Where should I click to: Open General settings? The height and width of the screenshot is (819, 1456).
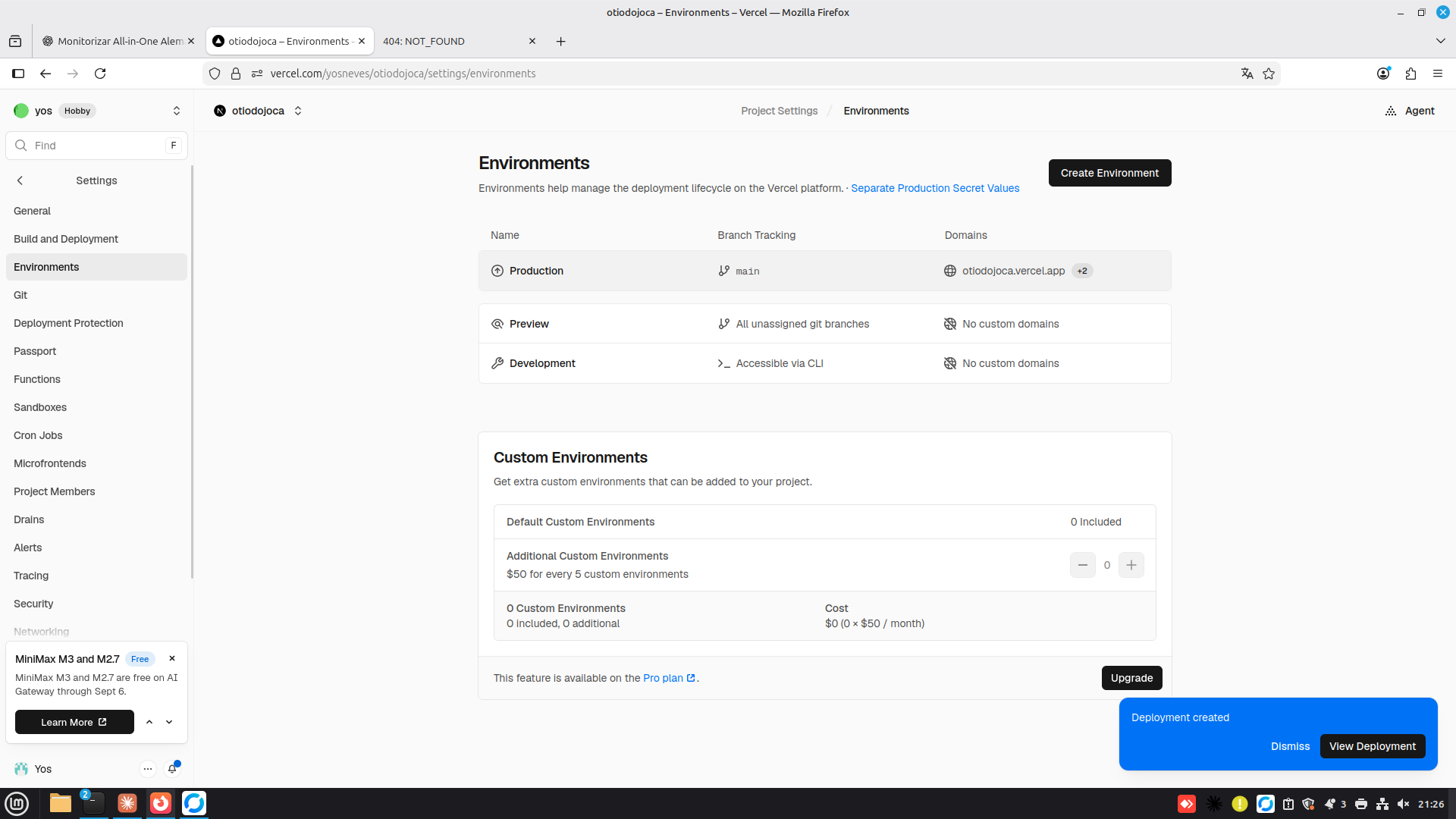[96, 211]
